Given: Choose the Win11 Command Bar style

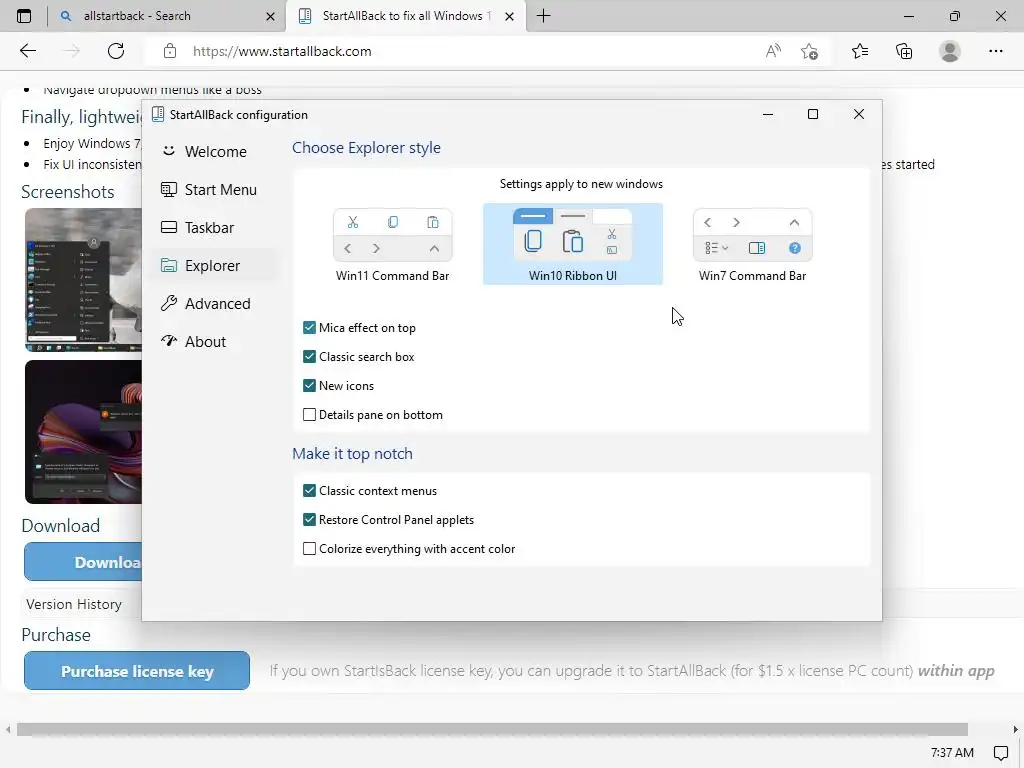Looking at the screenshot, I should click(392, 245).
